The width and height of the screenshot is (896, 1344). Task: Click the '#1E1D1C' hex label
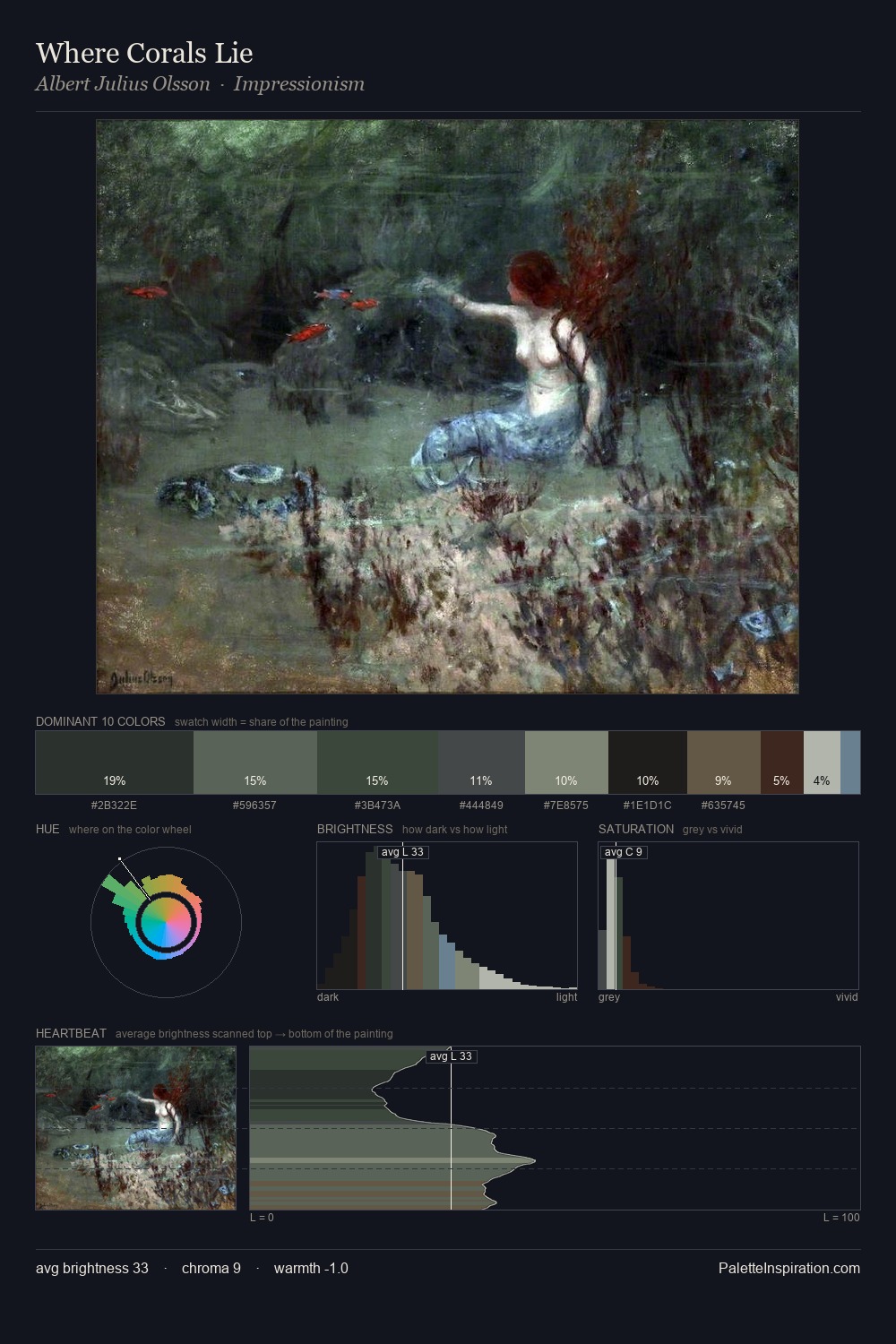647,805
